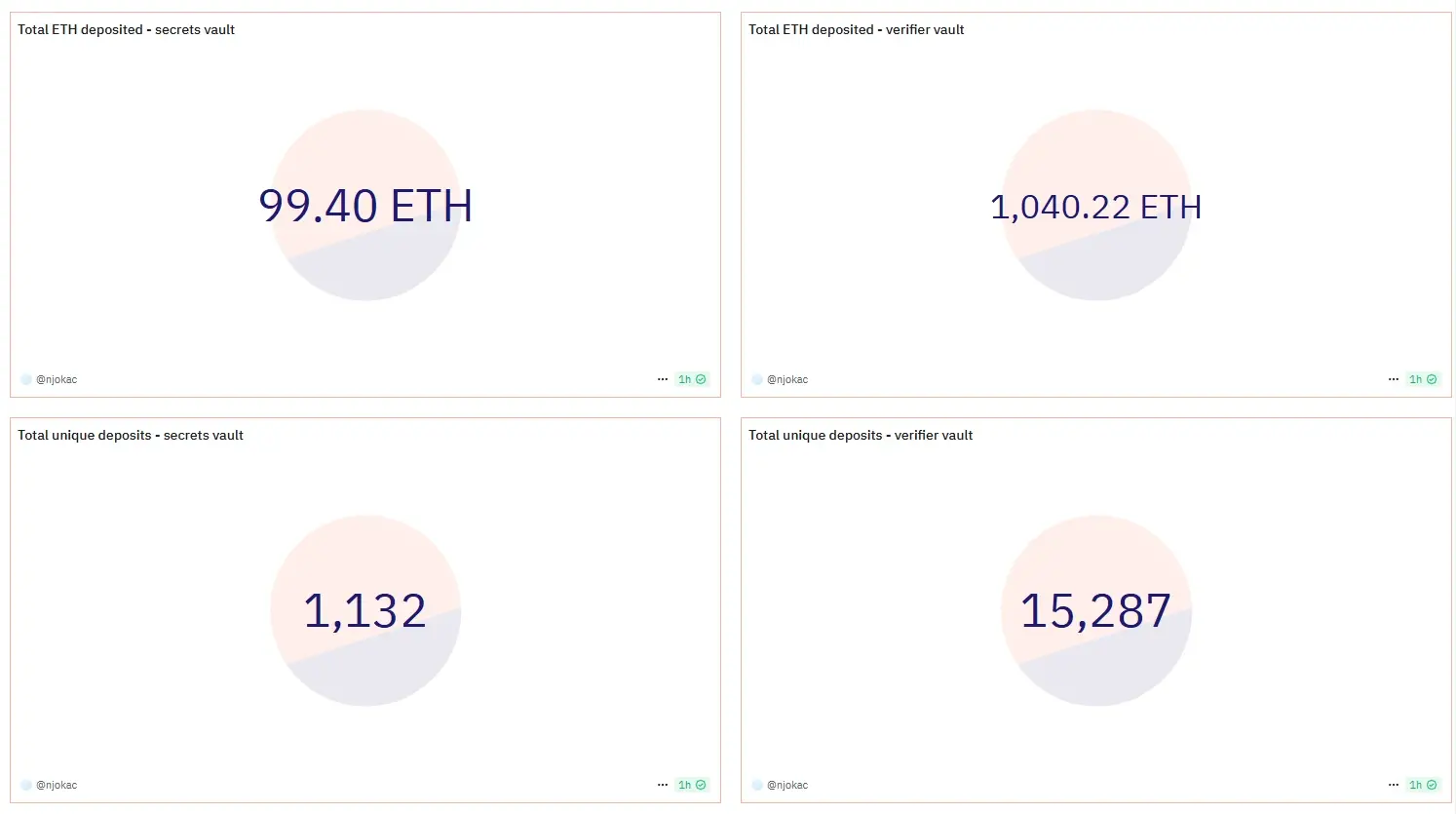The image size is (1456, 814).
Task: Open "Total unique deposits - verifier vault" title
Action: 861,435
